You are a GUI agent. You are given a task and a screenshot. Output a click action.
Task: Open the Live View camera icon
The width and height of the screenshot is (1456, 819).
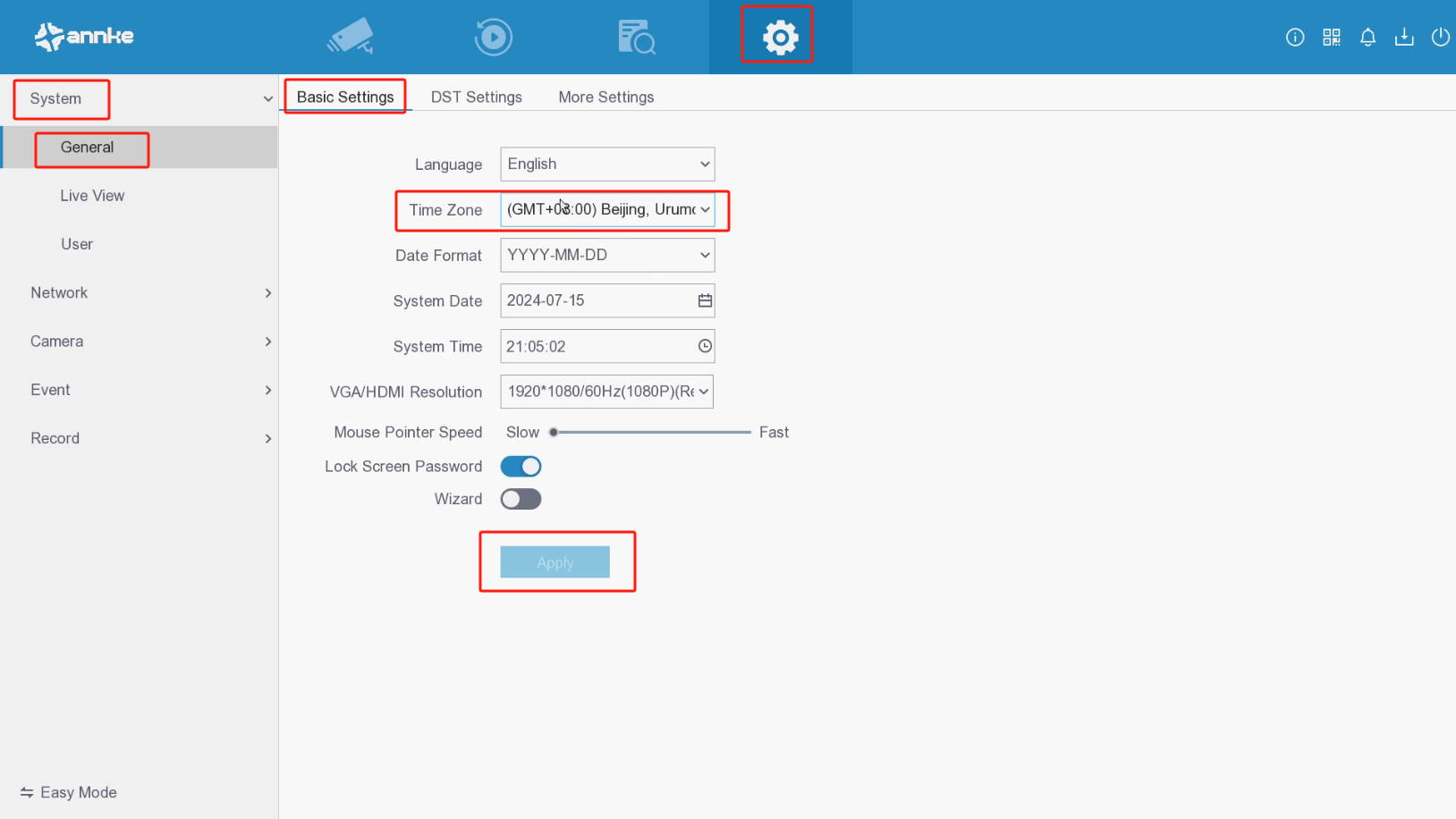(x=350, y=37)
